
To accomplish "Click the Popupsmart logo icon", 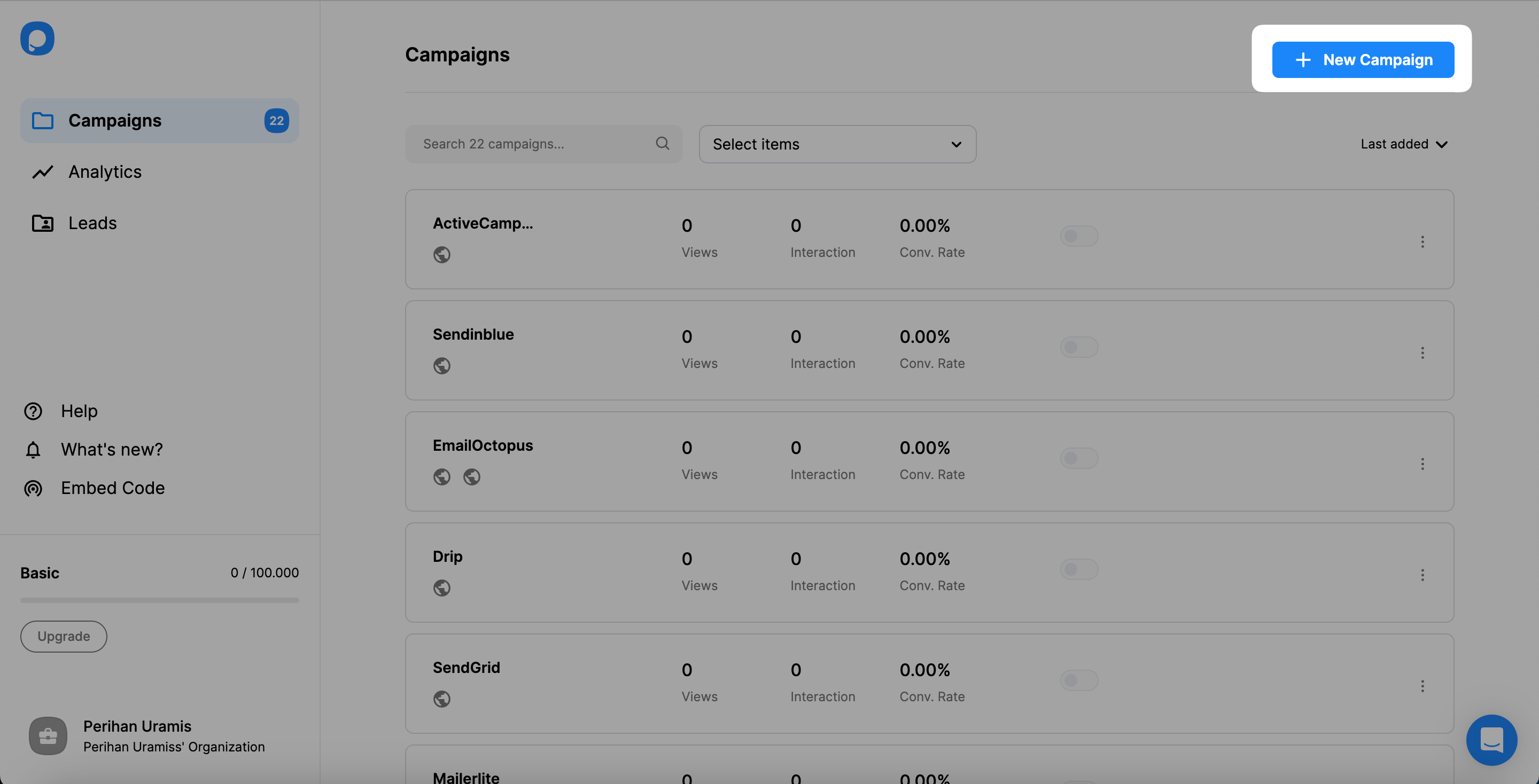I will [x=37, y=39].
